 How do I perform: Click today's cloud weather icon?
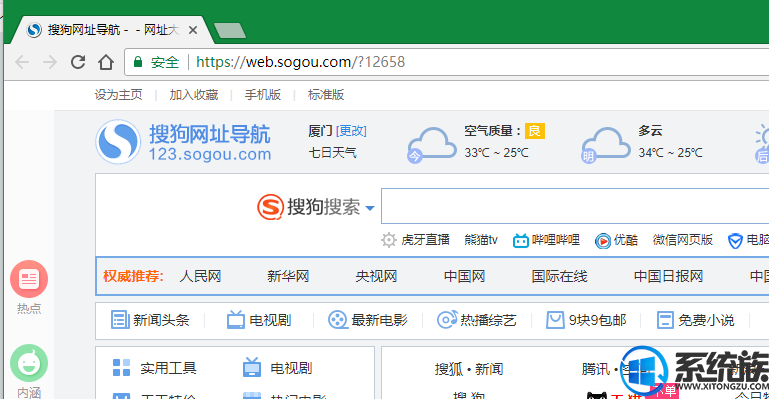click(x=431, y=145)
